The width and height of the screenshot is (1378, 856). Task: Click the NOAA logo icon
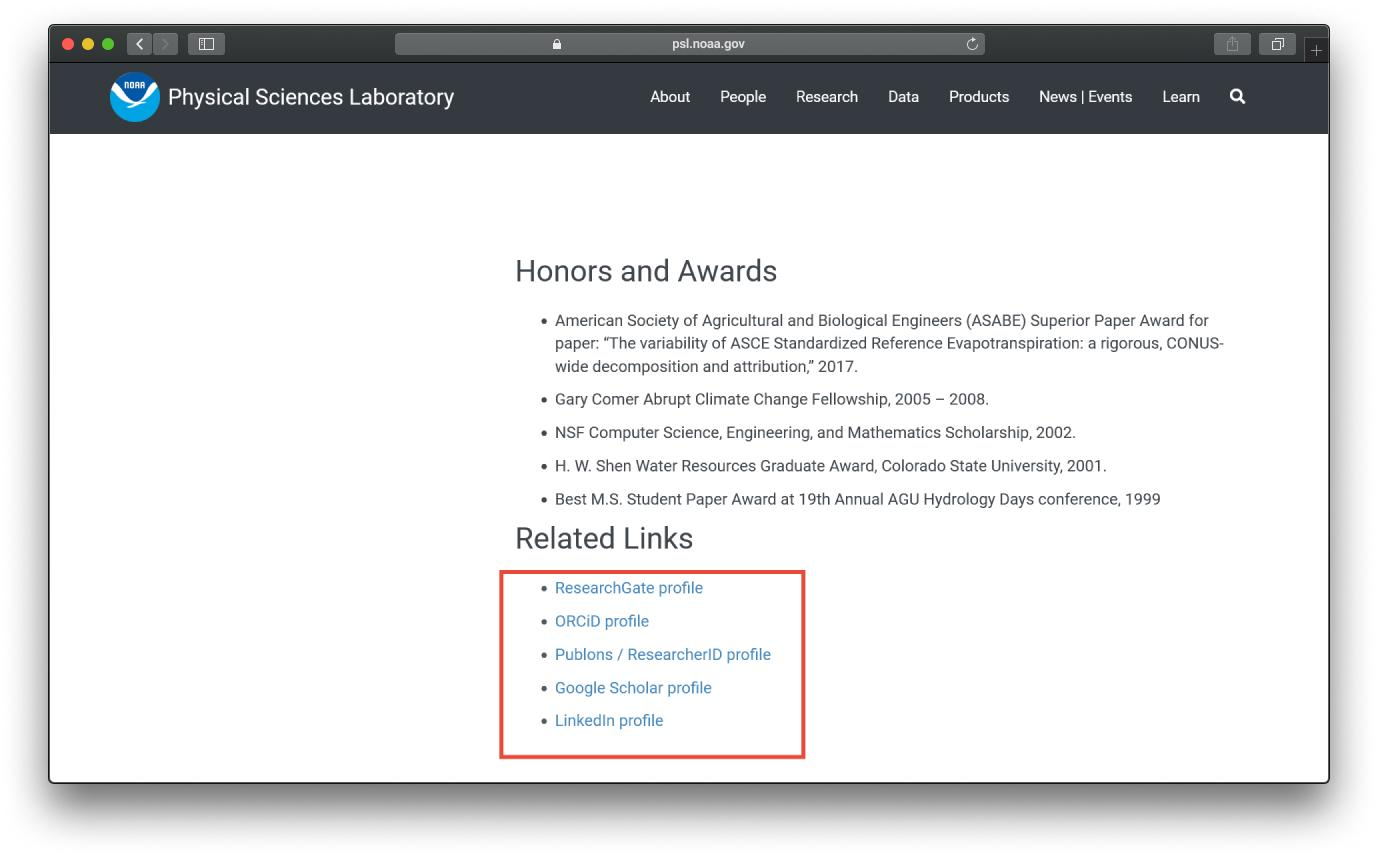pos(135,97)
